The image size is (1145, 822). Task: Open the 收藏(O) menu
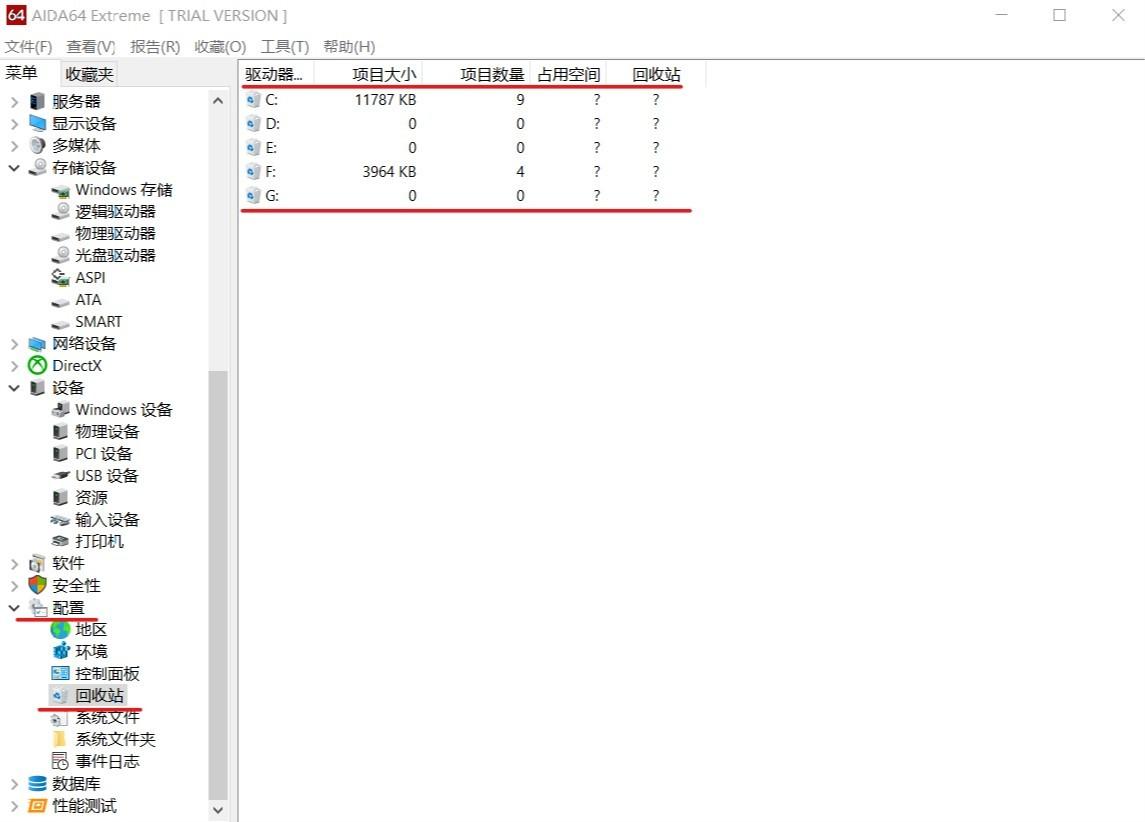pos(220,47)
